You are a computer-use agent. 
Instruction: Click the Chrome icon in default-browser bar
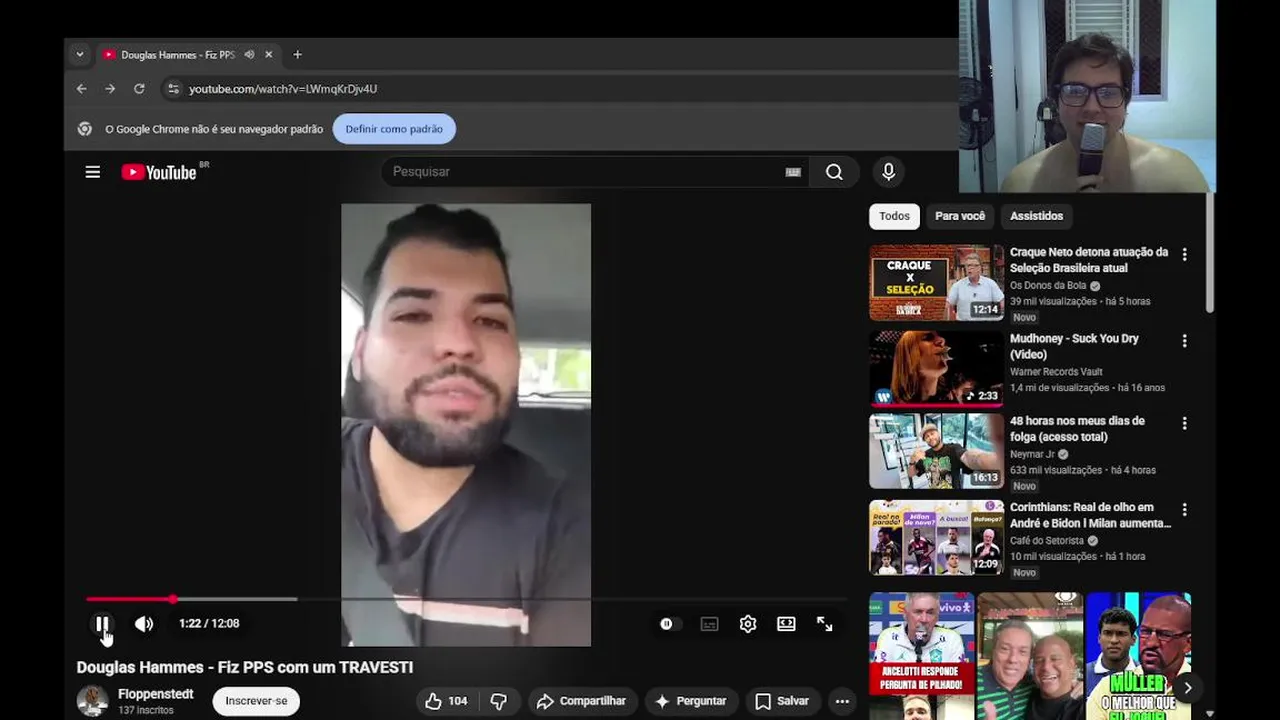(85, 129)
